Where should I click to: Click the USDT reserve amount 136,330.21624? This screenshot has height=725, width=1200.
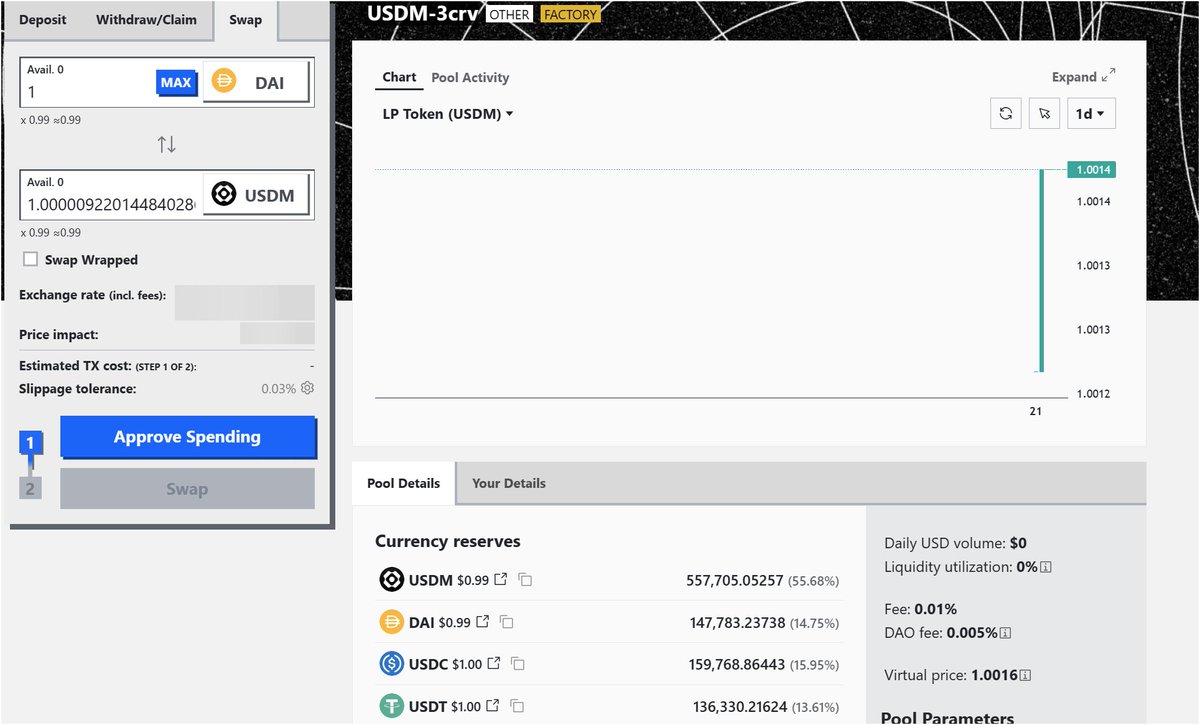(740, 706)
